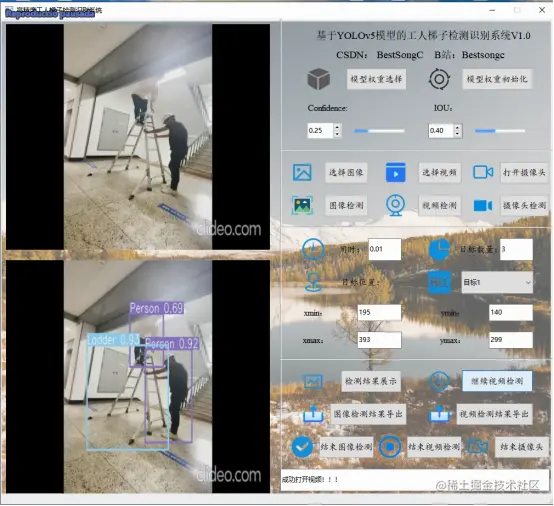The height and width of the screenshot is (506, 554).
Task: Click the blue square icon beside 目标1 dropdown
Action: pos(439,282)
